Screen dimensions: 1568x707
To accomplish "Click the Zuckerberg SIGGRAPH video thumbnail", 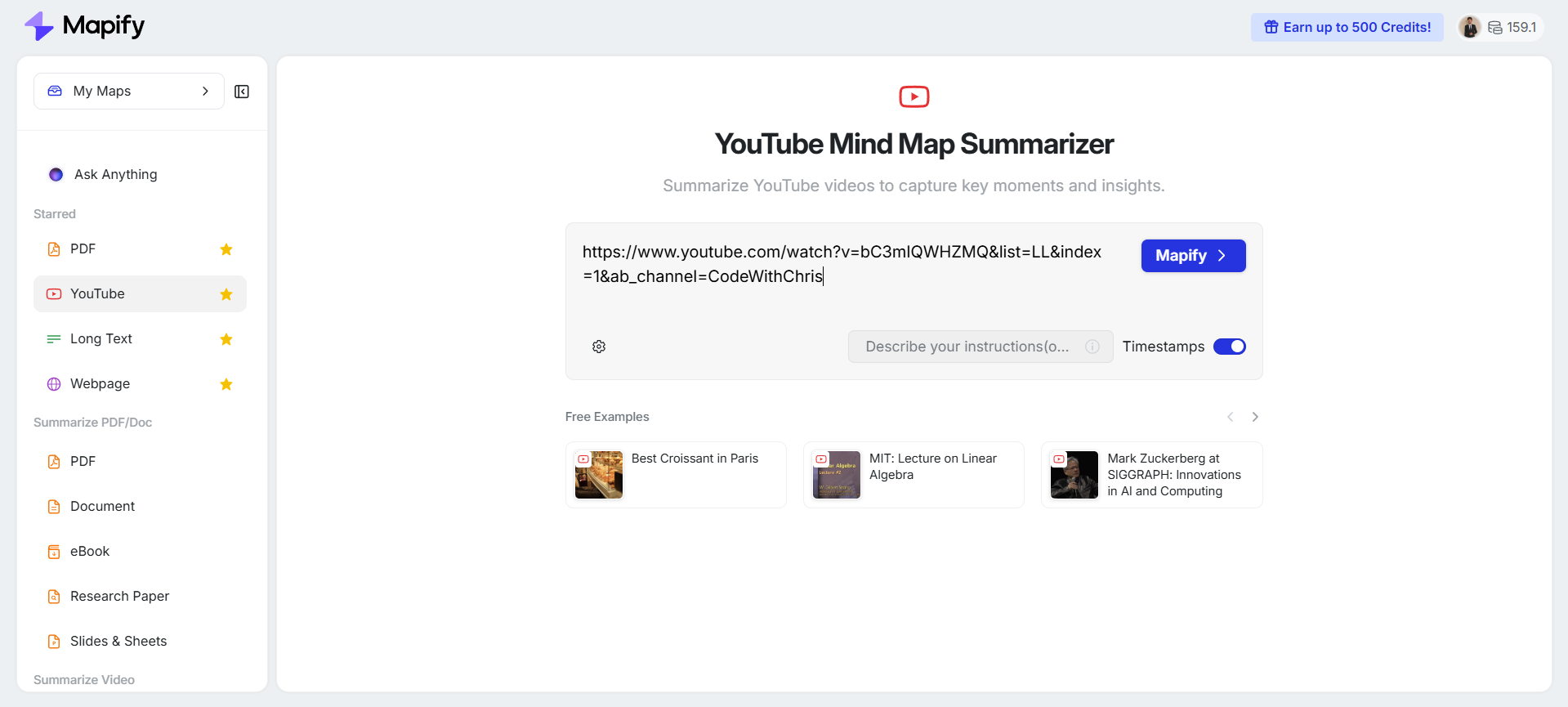I will point(1074,475).
